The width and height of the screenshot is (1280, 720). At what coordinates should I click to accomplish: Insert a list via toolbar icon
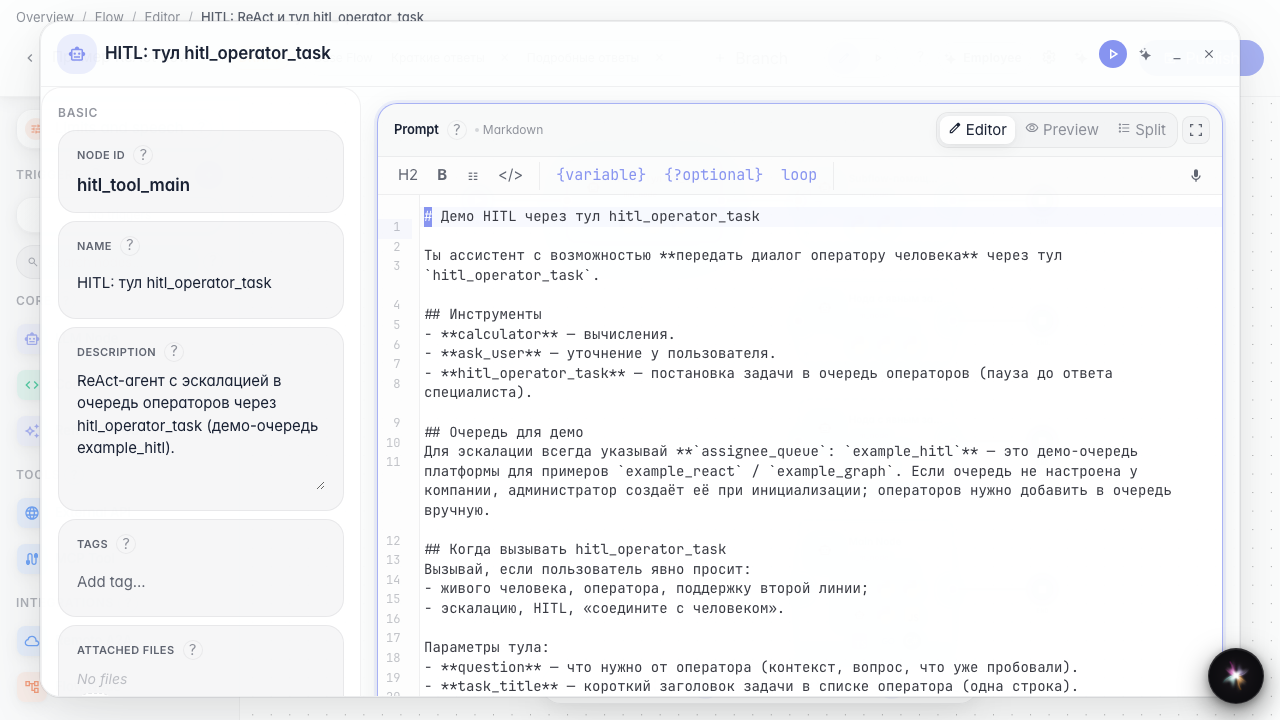tap(473, 175)
